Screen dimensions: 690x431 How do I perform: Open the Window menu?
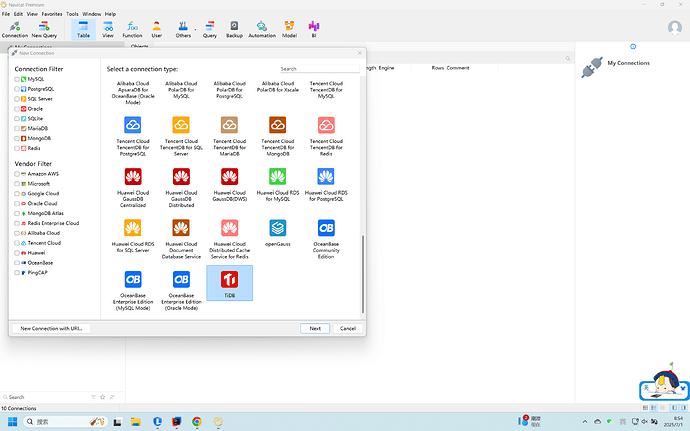click(92, 14)
